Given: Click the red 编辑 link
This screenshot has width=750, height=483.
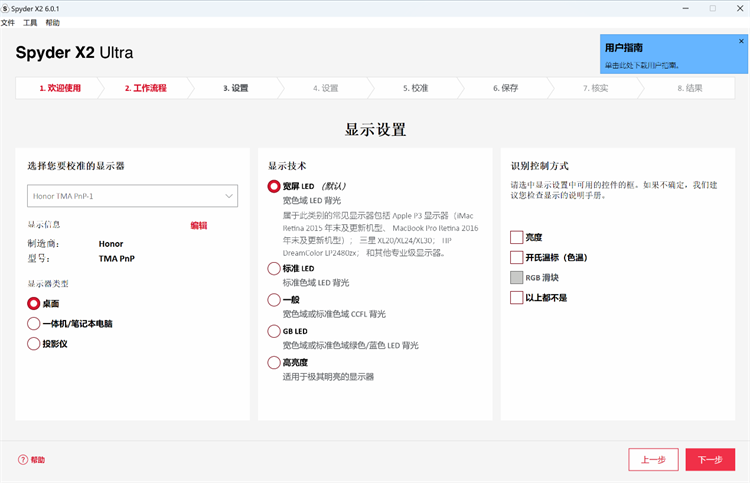Looking at the screenshot, I should 199,225.
